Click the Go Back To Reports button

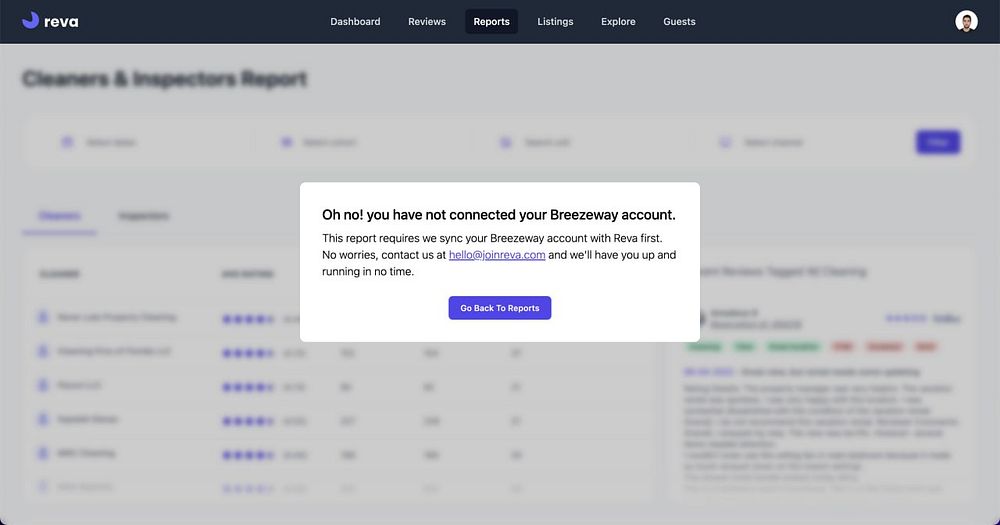(x=499, y=308)
